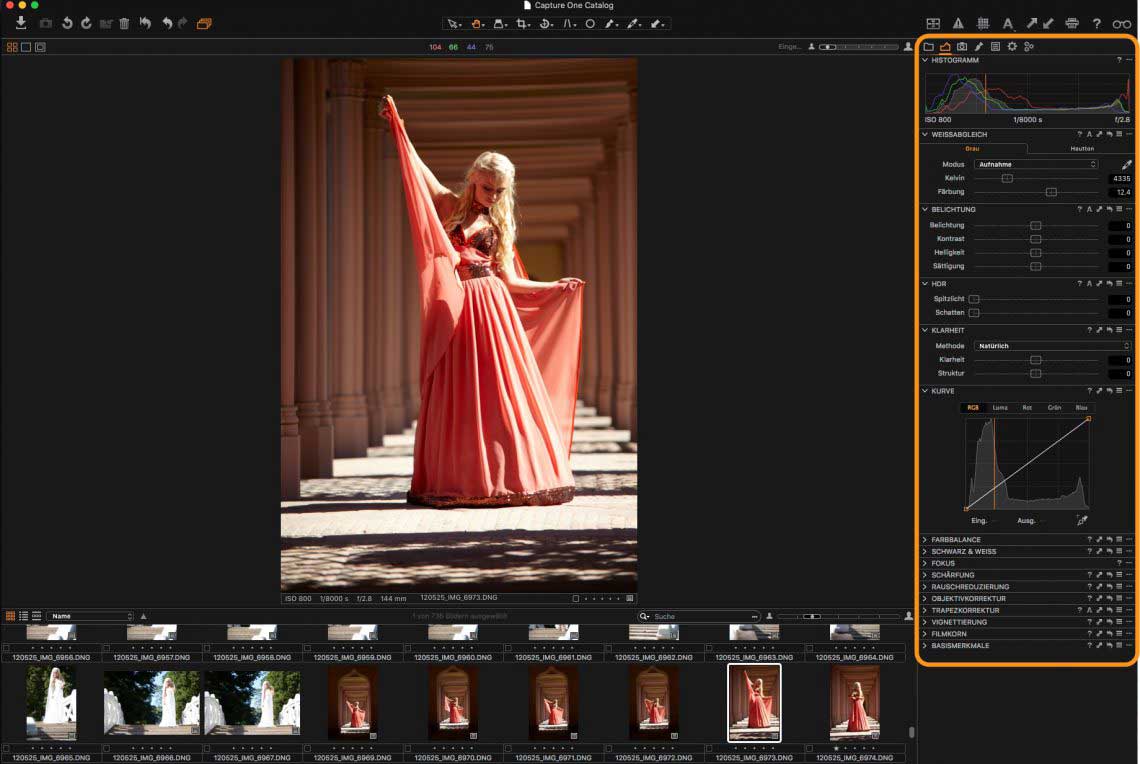Tick checkbox under IMG_6965 thumbnail
Viewport: 1140px width, 764px height.
pos(7,747)
